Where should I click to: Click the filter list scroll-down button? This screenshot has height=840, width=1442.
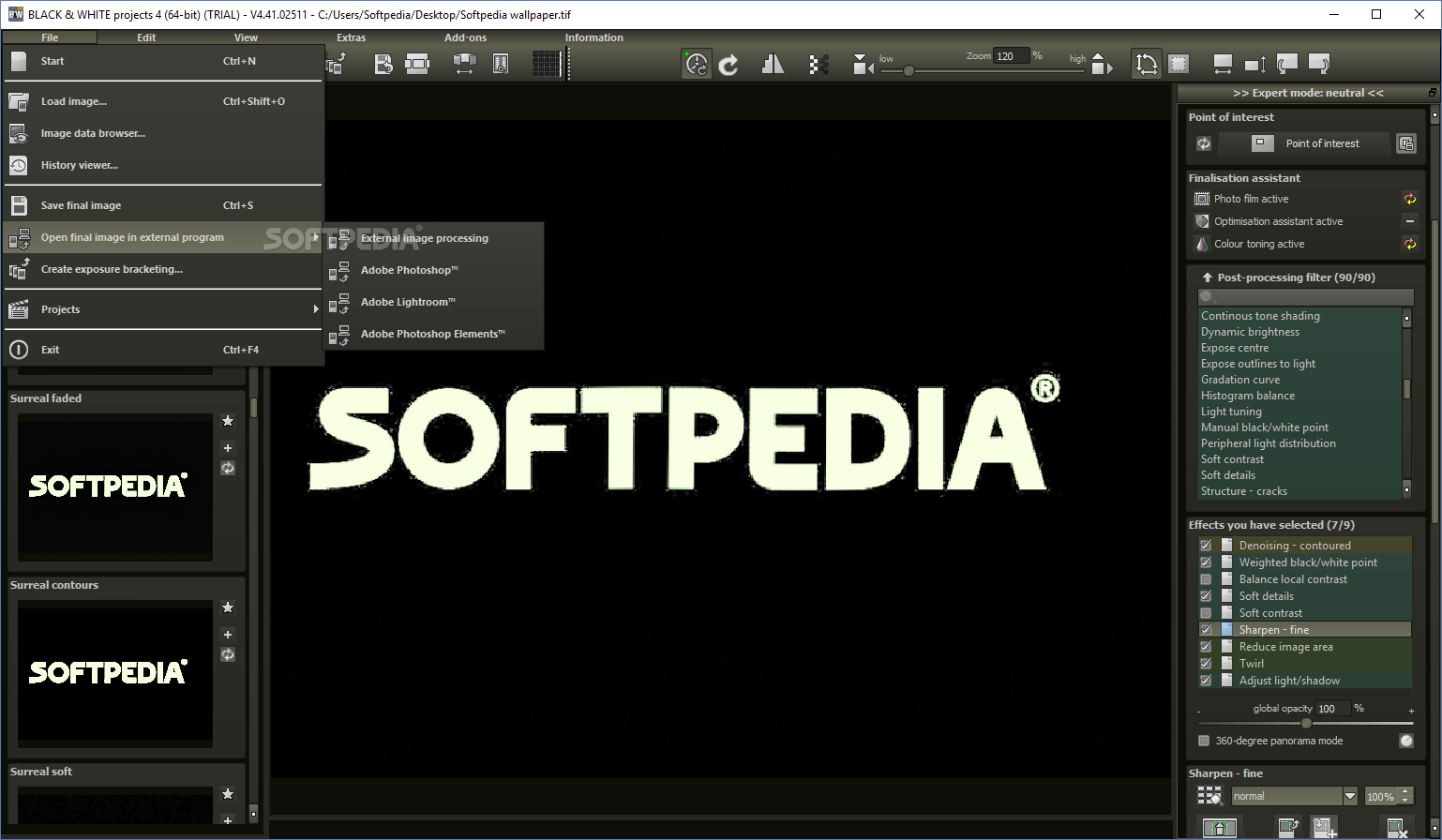[x=1406, y=490]
